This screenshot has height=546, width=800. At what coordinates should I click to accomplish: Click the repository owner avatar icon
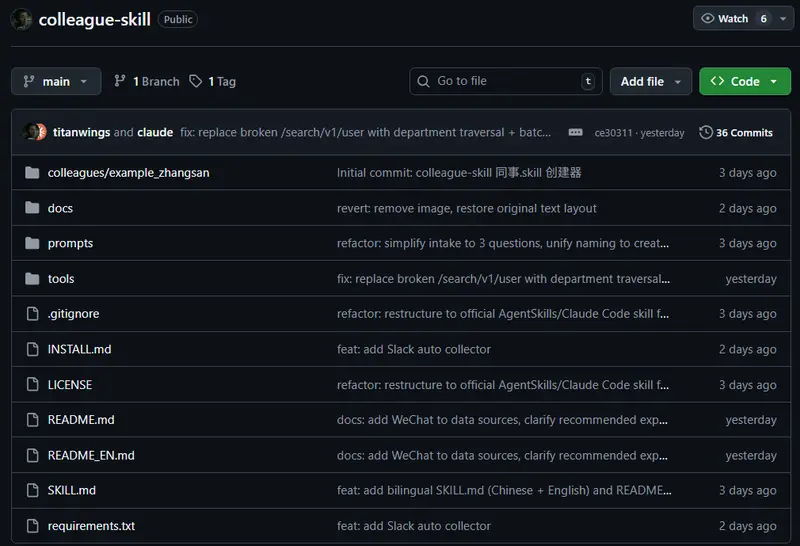point(22,19)
